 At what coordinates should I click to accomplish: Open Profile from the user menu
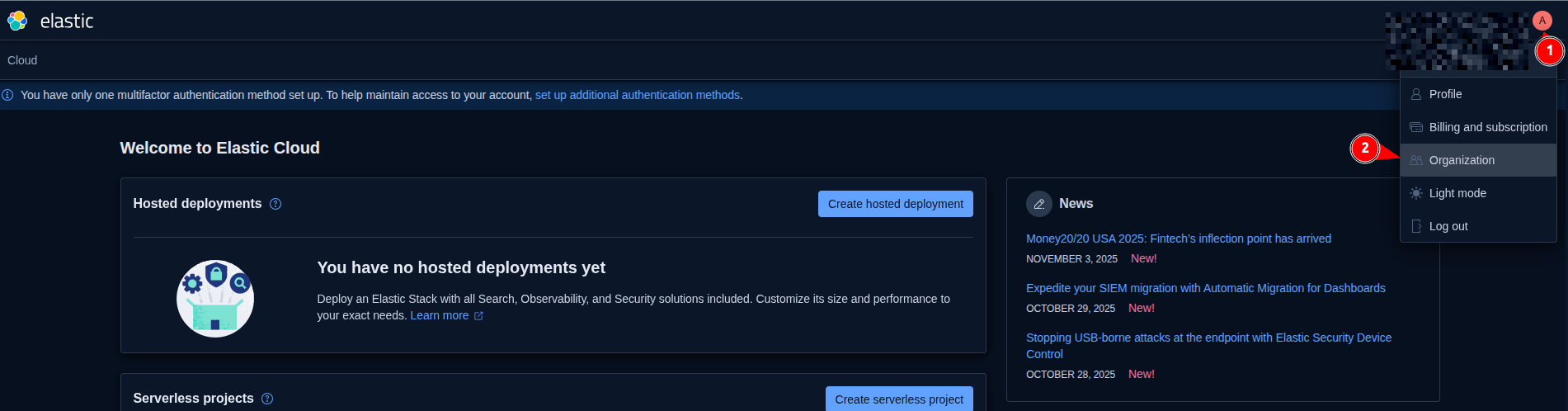click(1478, 94)
